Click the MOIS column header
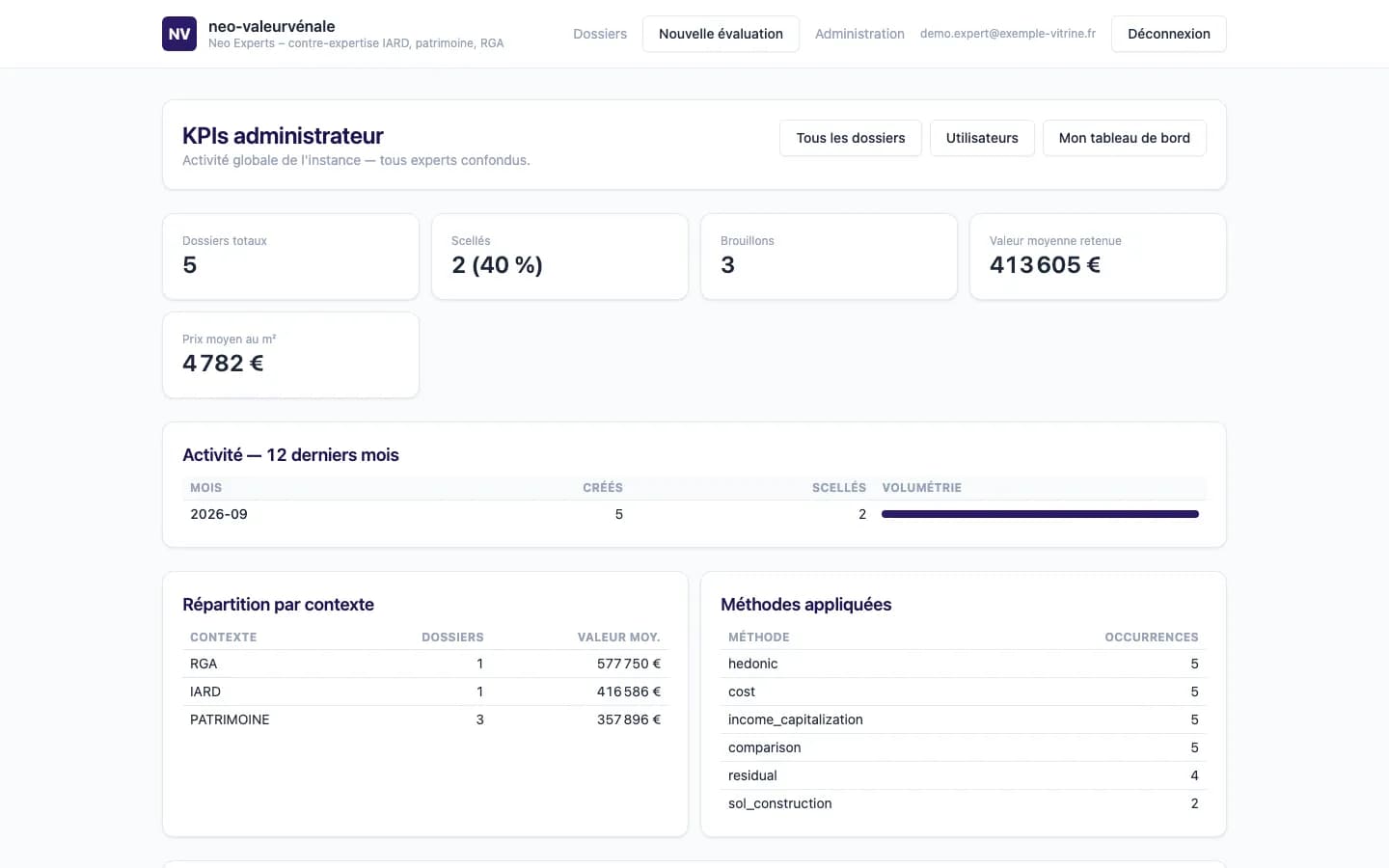1389x868 pixels. (205, 488)
